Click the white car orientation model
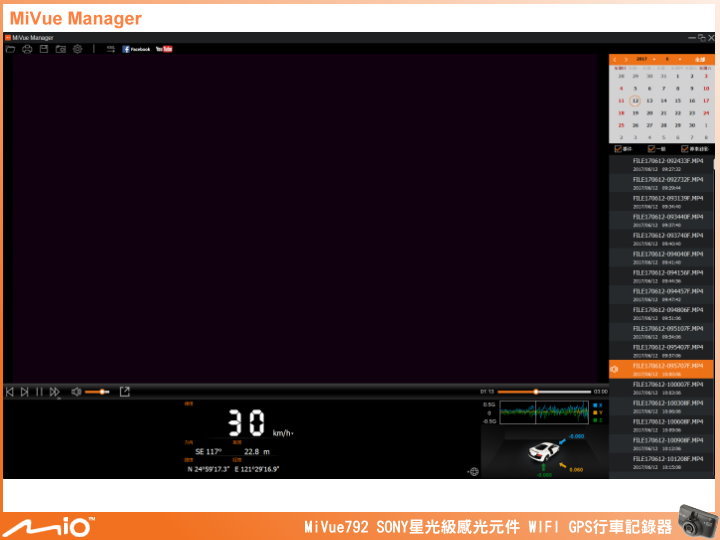720x540 pixels. tap(543, 451)
